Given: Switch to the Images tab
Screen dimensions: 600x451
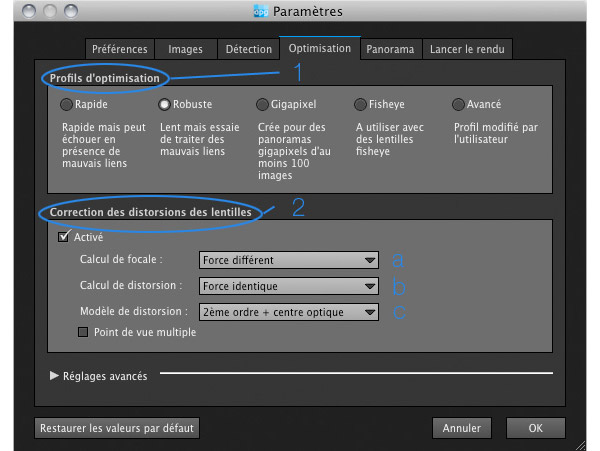Looking at the screenshot, I should pyautogui.click(x=186, y=49).
